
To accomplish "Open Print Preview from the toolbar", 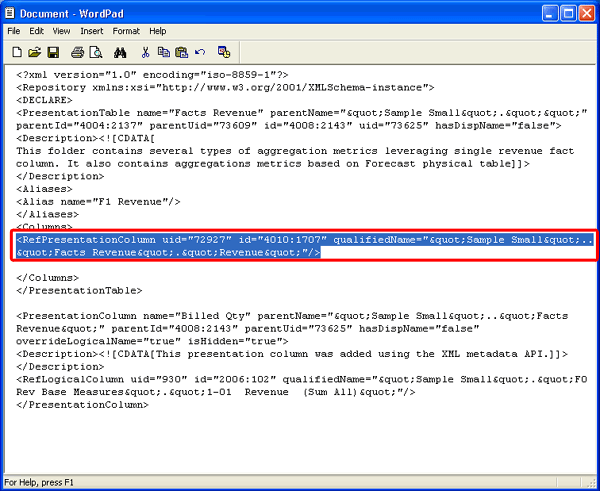I will click(96, 52).
